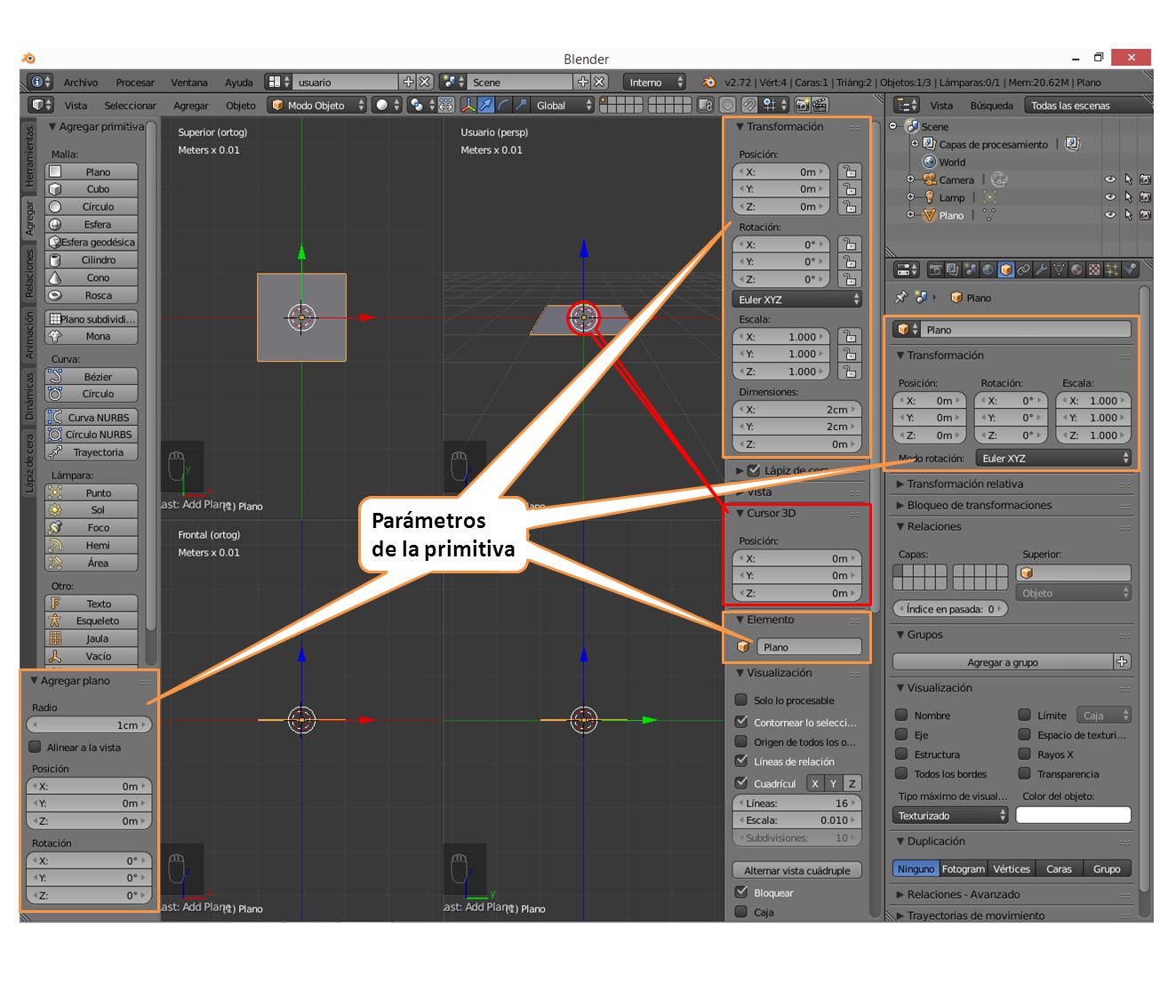This screenshot has height=1008, width=1176.
Task: Click the Elemento name field Plano
Action: (x=809, y=646)
